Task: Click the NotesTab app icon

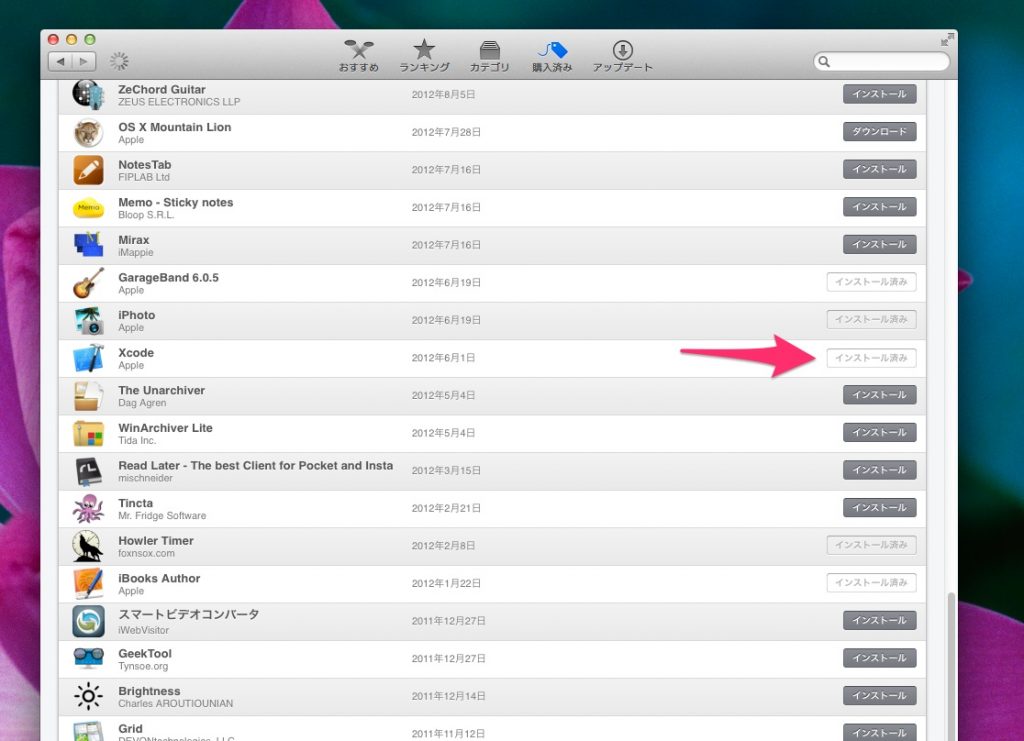Action: (88, 170)
